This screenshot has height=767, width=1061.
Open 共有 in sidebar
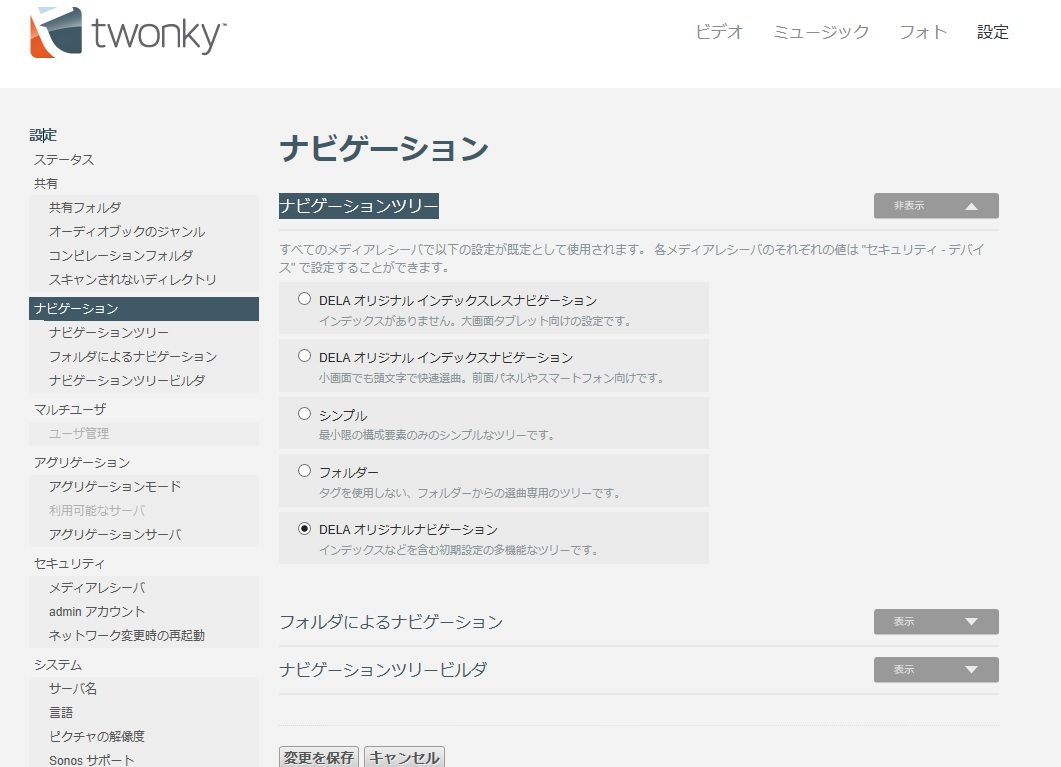point(46,183)
